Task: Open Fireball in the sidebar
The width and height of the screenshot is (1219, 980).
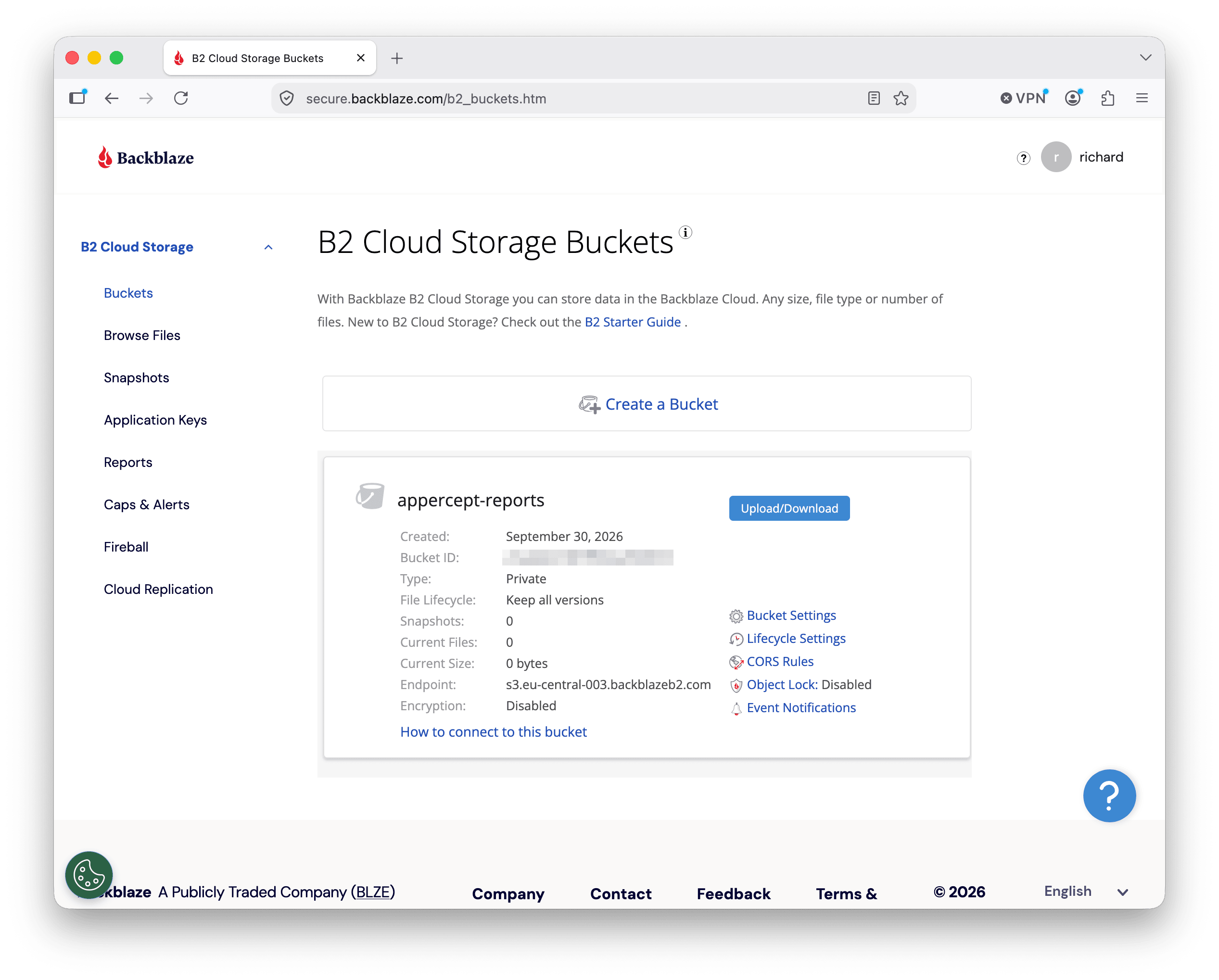Action: point(126,547)
